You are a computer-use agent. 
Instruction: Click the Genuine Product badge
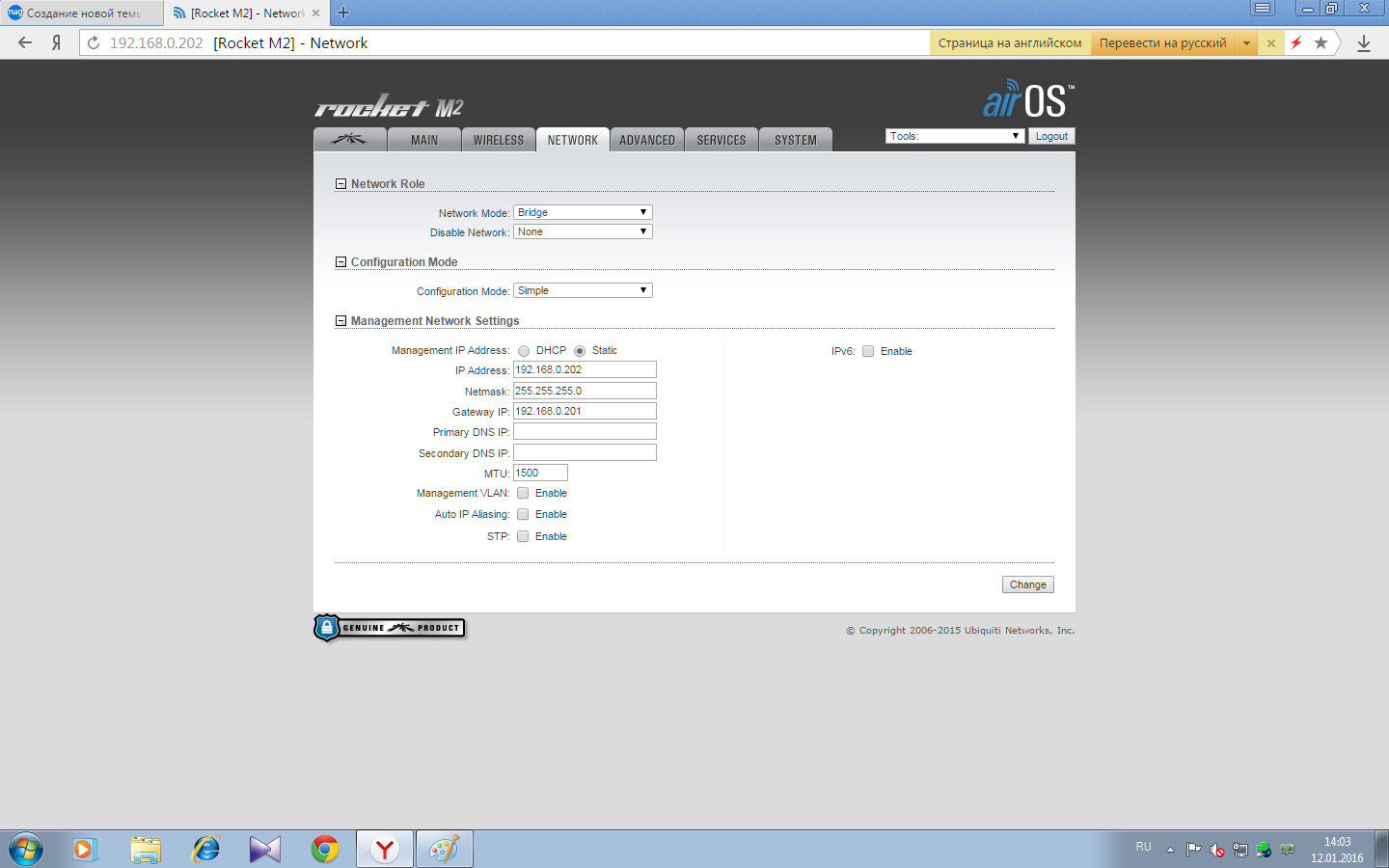[x=390, y=628]
